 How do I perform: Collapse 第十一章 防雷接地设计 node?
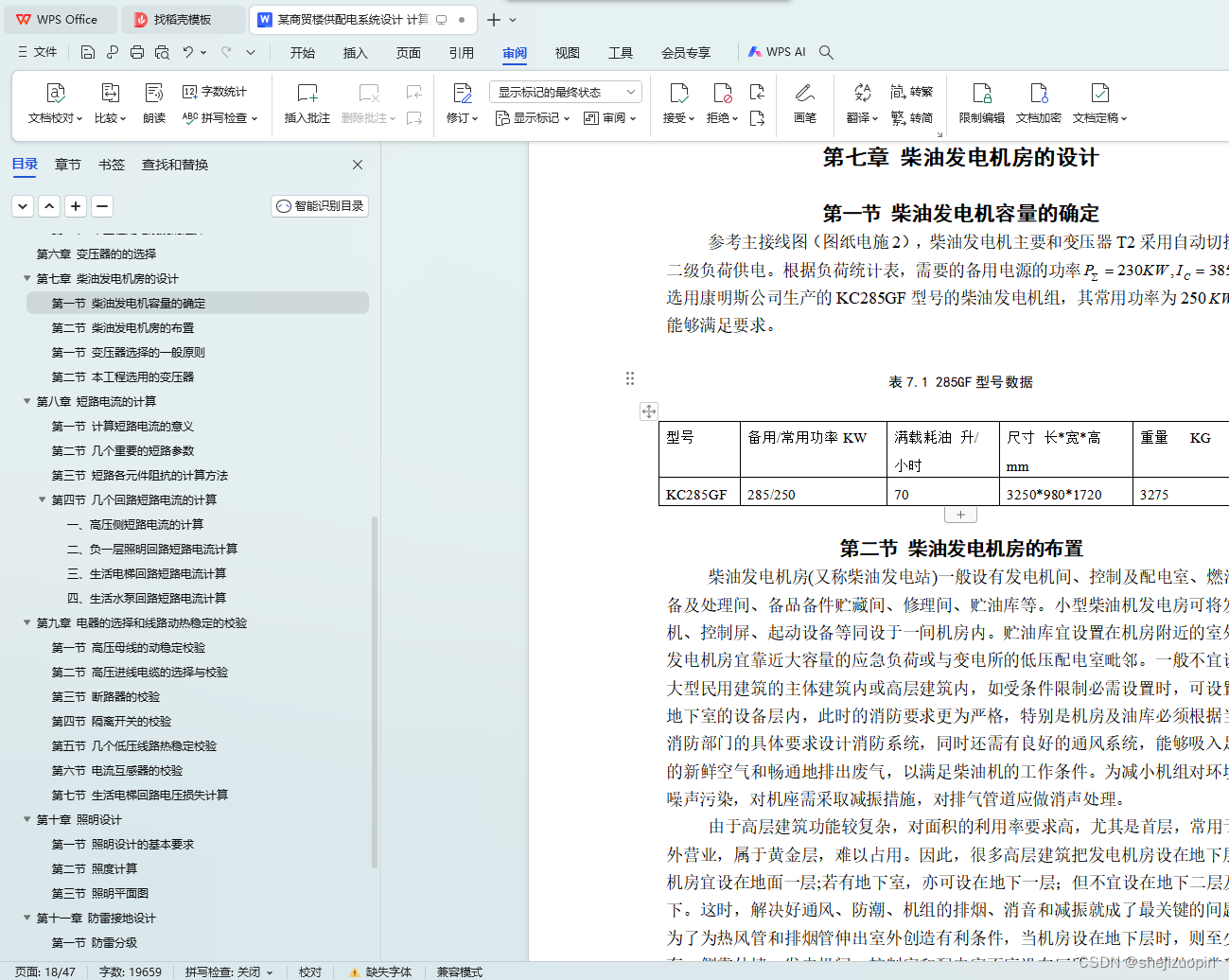pos(26,918)
